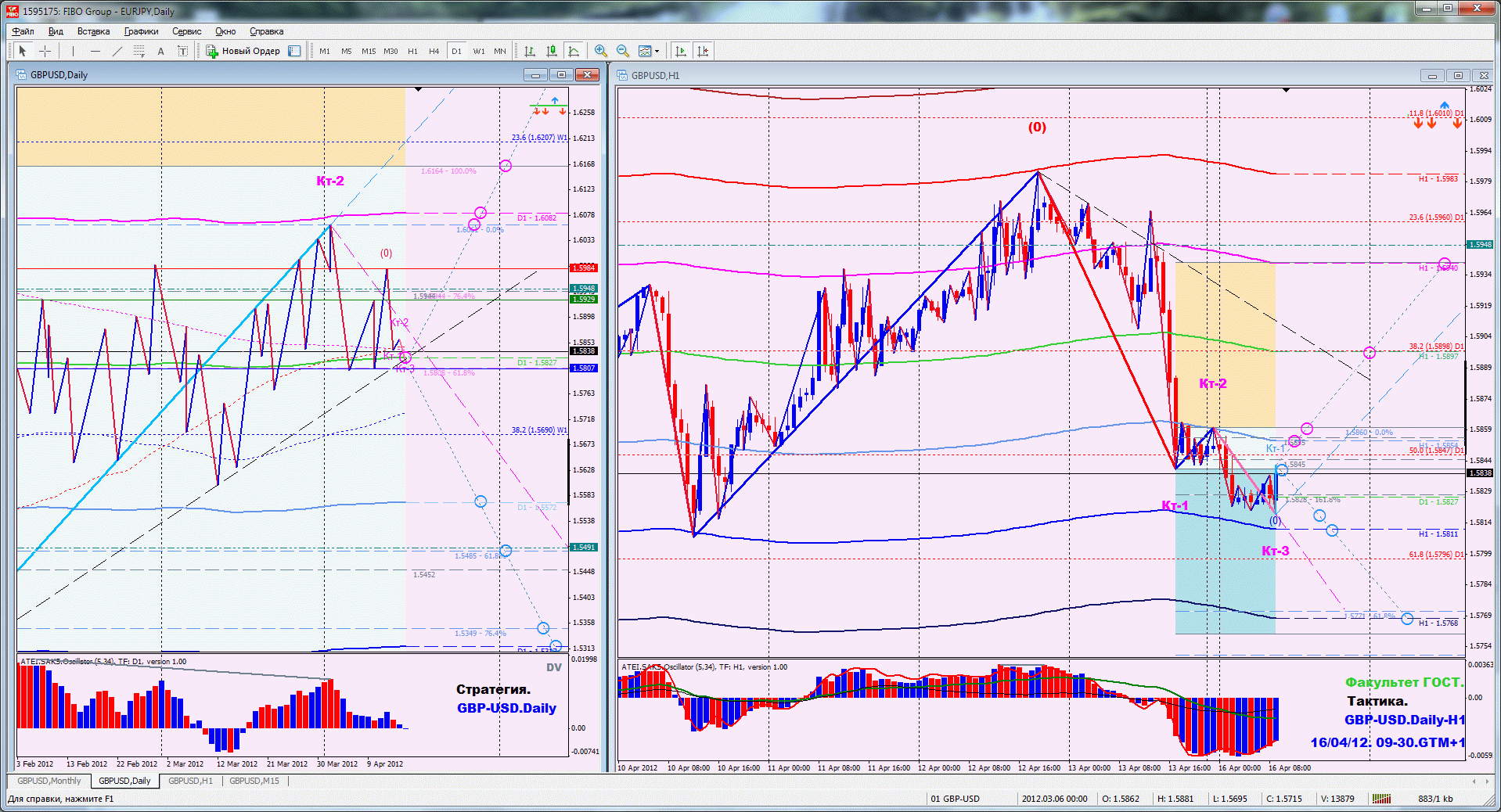The image size is (1501, 812).
Task: Click GBPUSD,Daily window title icon
Action: [x=22, y=75]
